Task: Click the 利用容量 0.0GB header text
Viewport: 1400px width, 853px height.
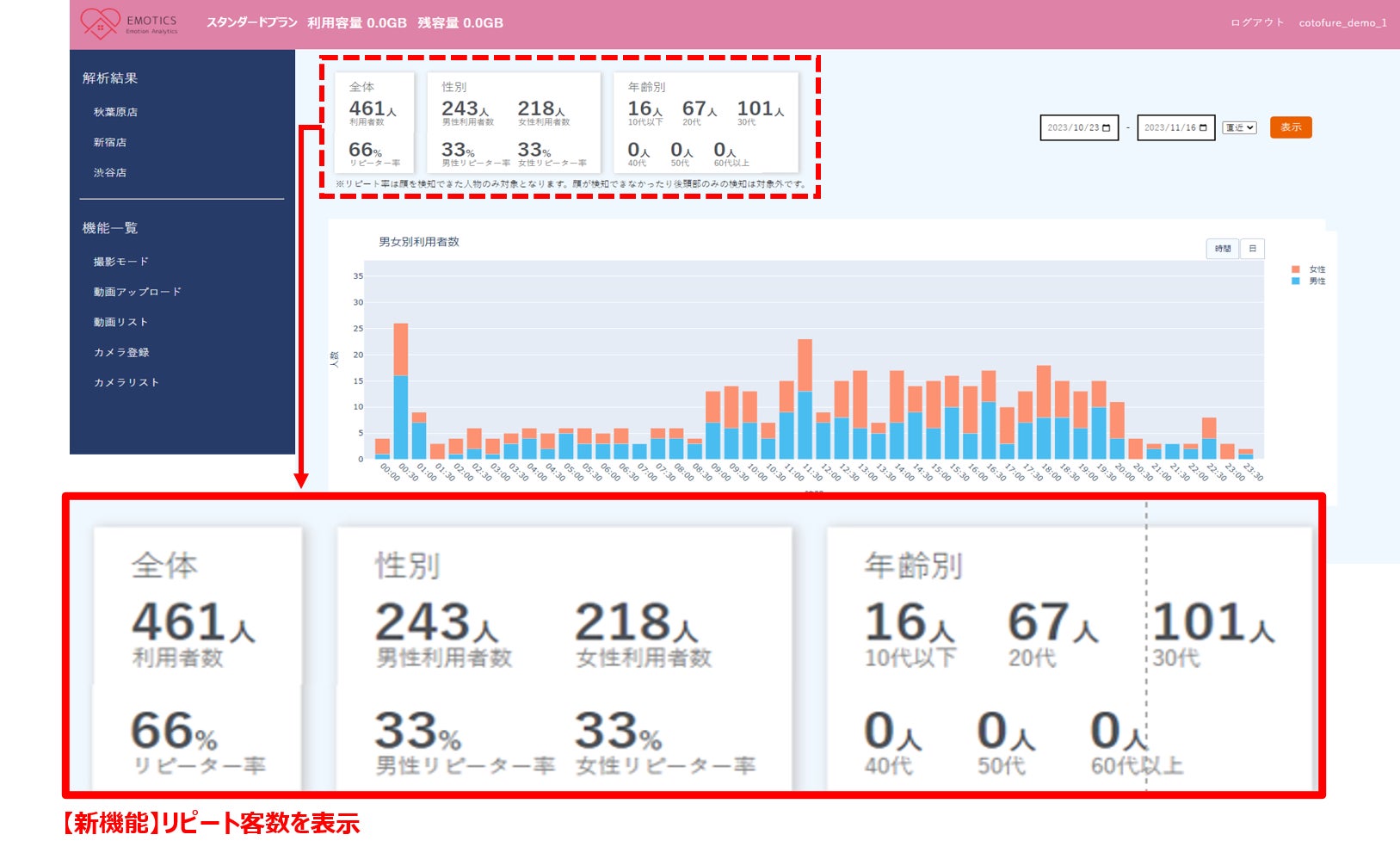Action: pos(357,22)
